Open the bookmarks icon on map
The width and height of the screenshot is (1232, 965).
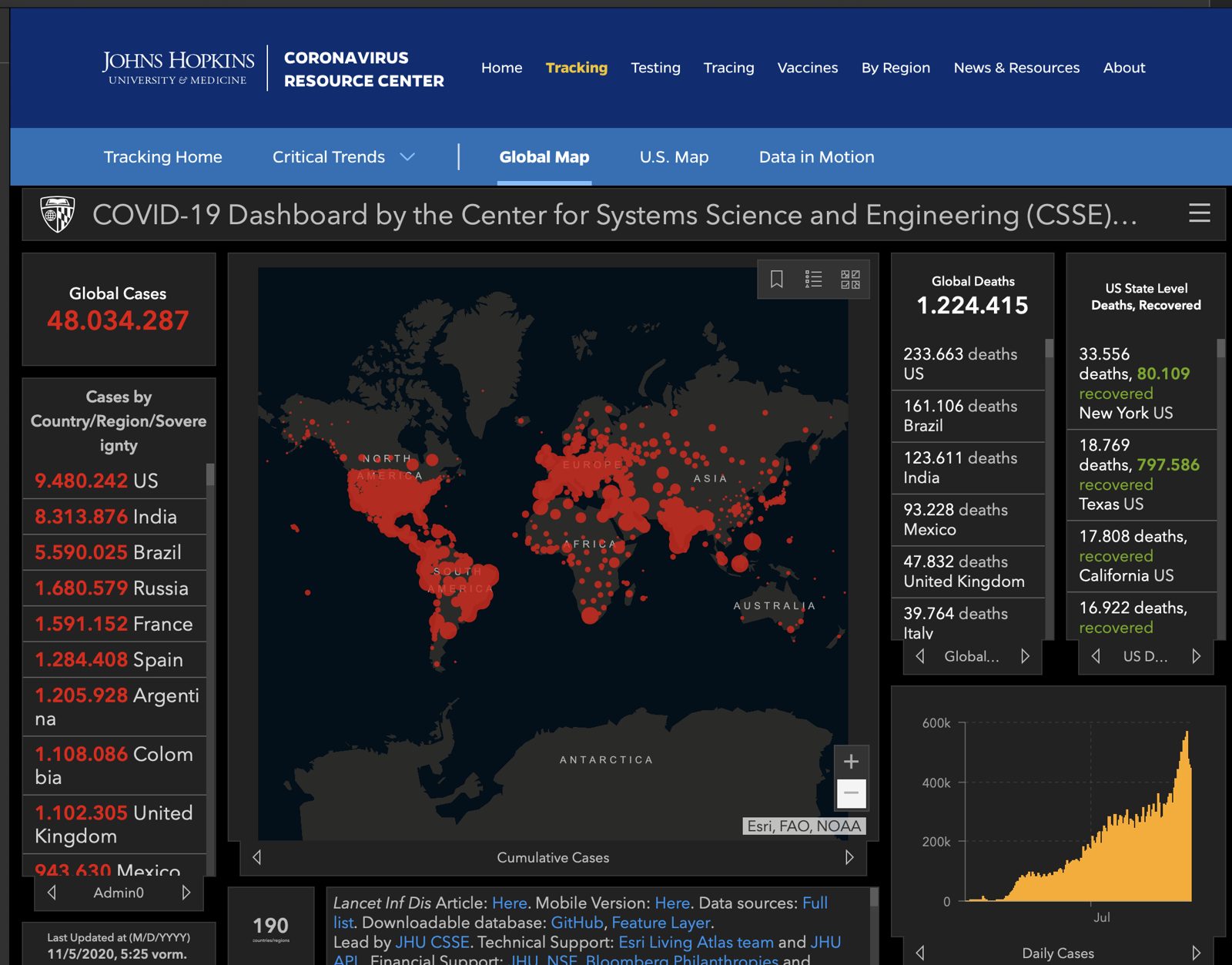point(777,279)
